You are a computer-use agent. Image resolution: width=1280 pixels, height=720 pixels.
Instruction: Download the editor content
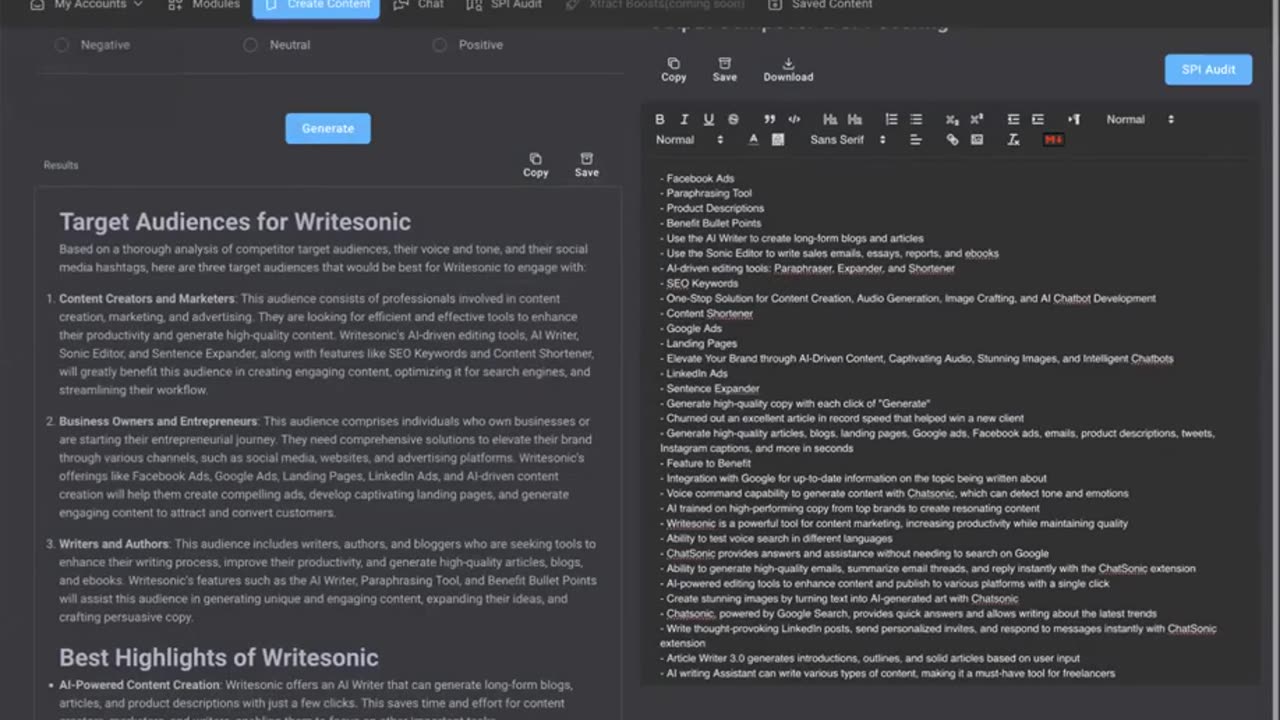coord(788,69)
